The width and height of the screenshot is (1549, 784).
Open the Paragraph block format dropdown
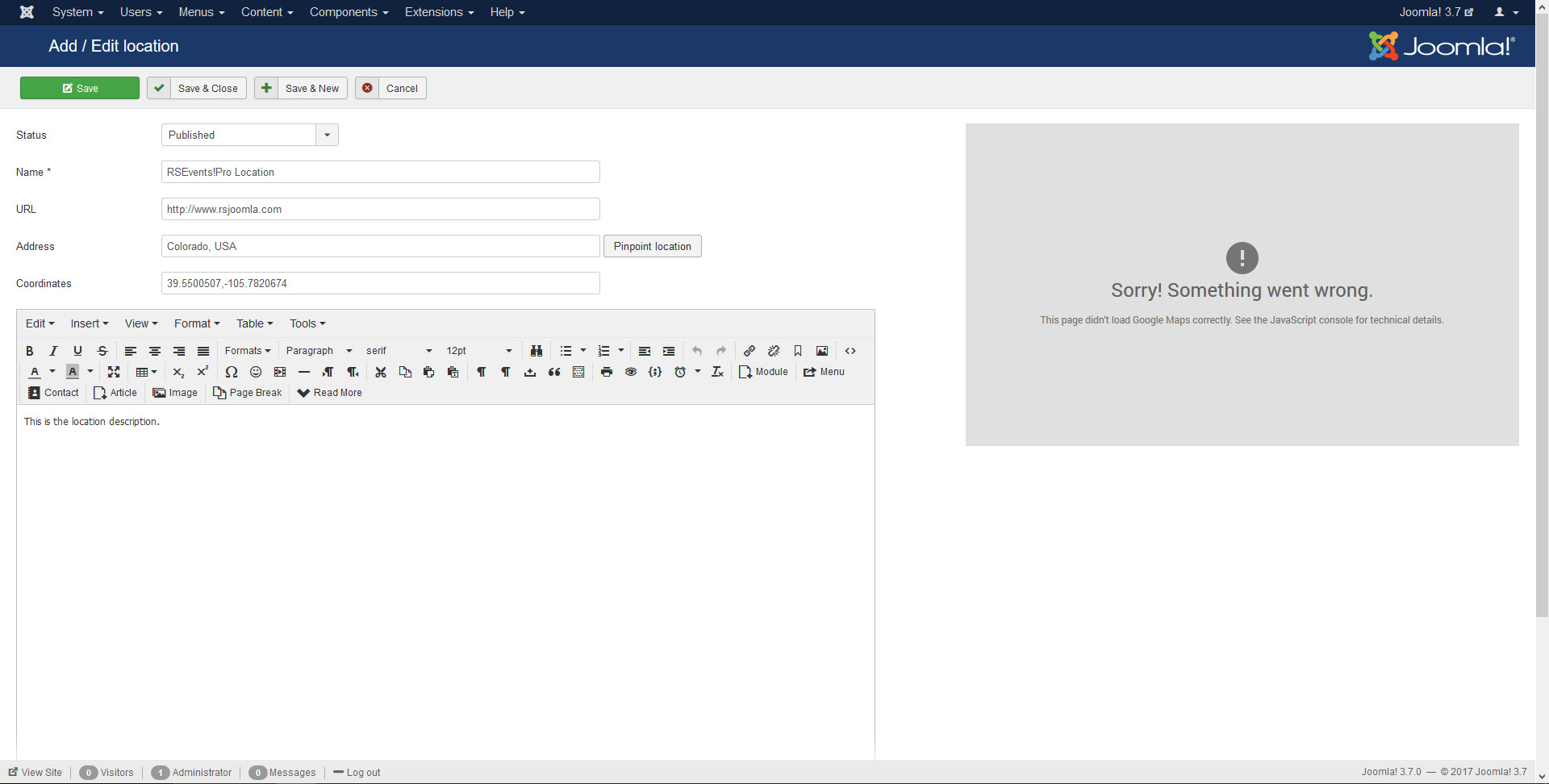[x=319, y=351]
